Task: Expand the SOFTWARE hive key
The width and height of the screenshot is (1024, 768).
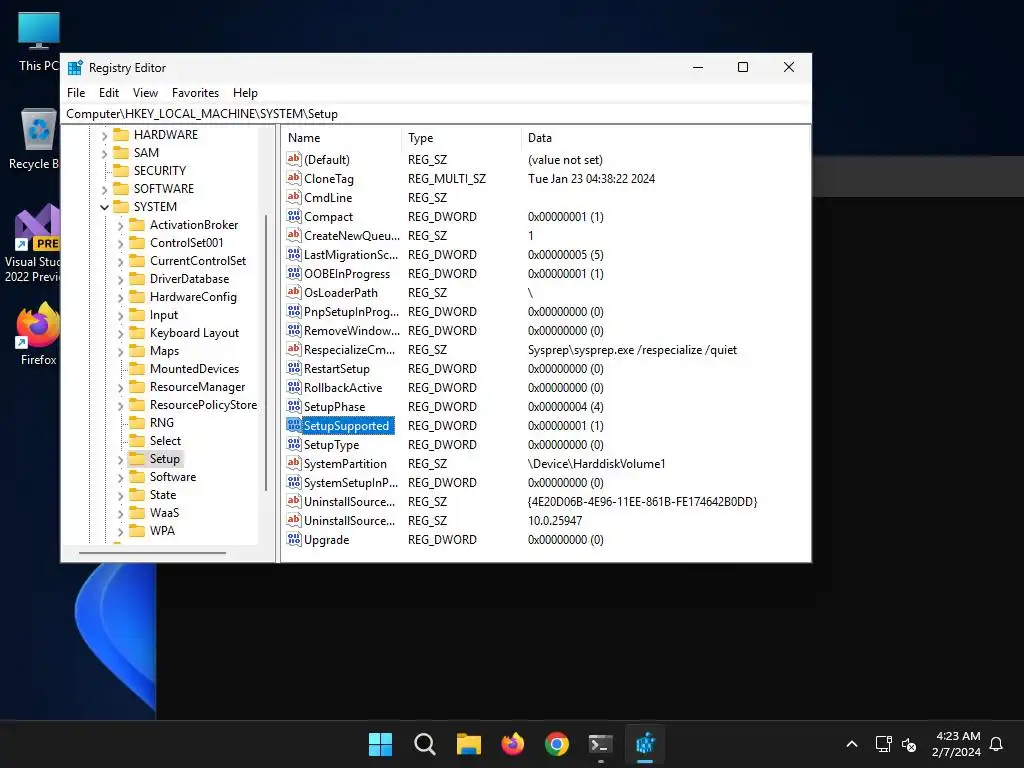Action: tap(104, 189)
